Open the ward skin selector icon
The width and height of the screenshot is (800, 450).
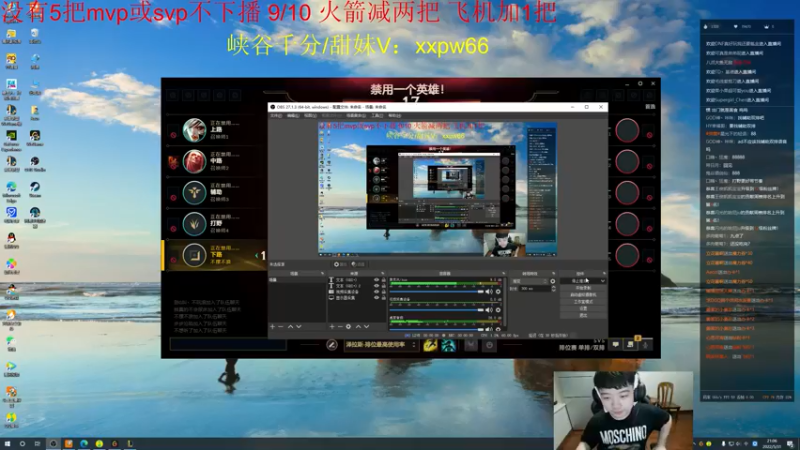pyautogui.click(x=470, y=345)
